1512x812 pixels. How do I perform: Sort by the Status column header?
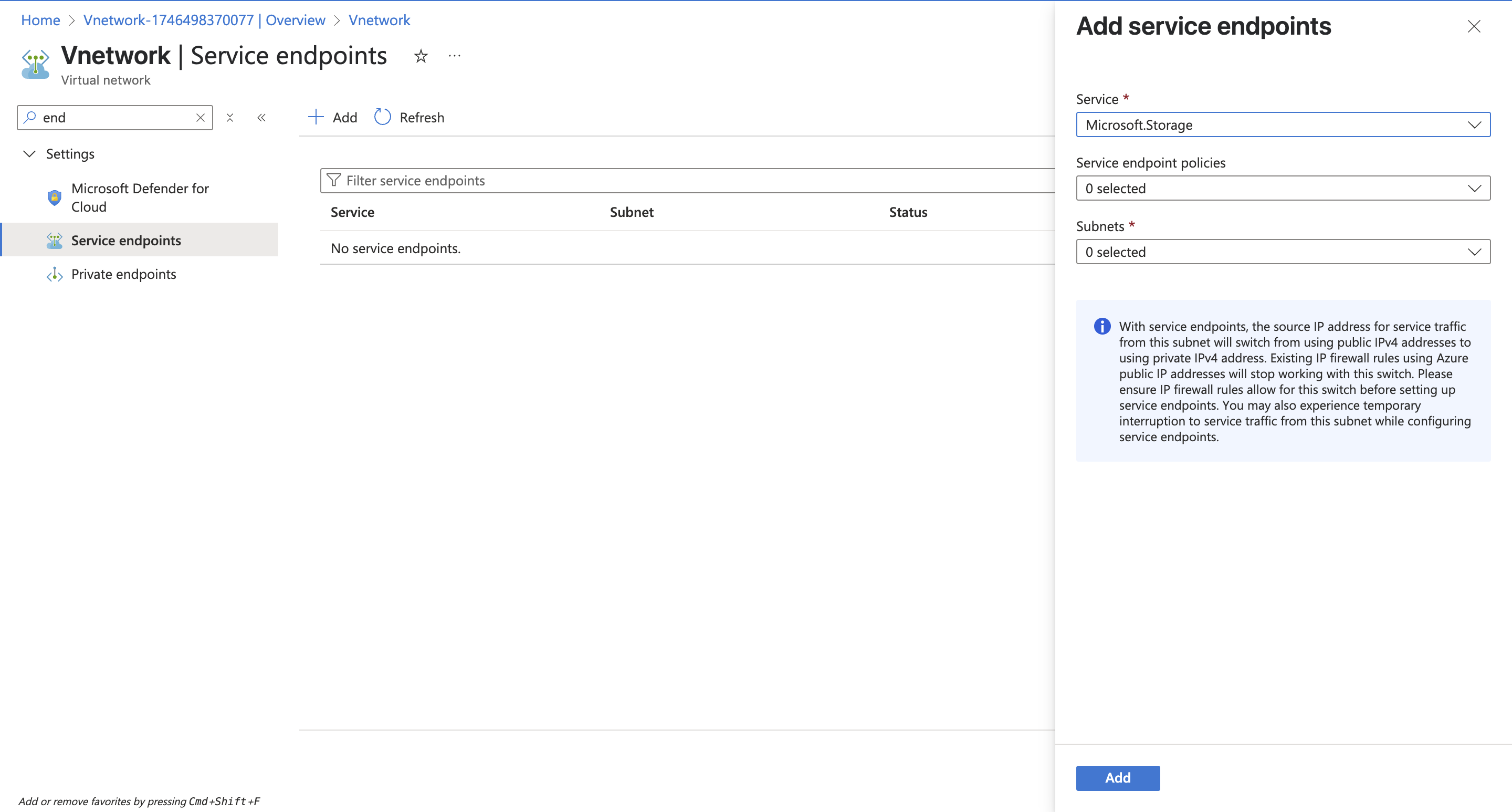pyautogui.click(x=908, y=212)
